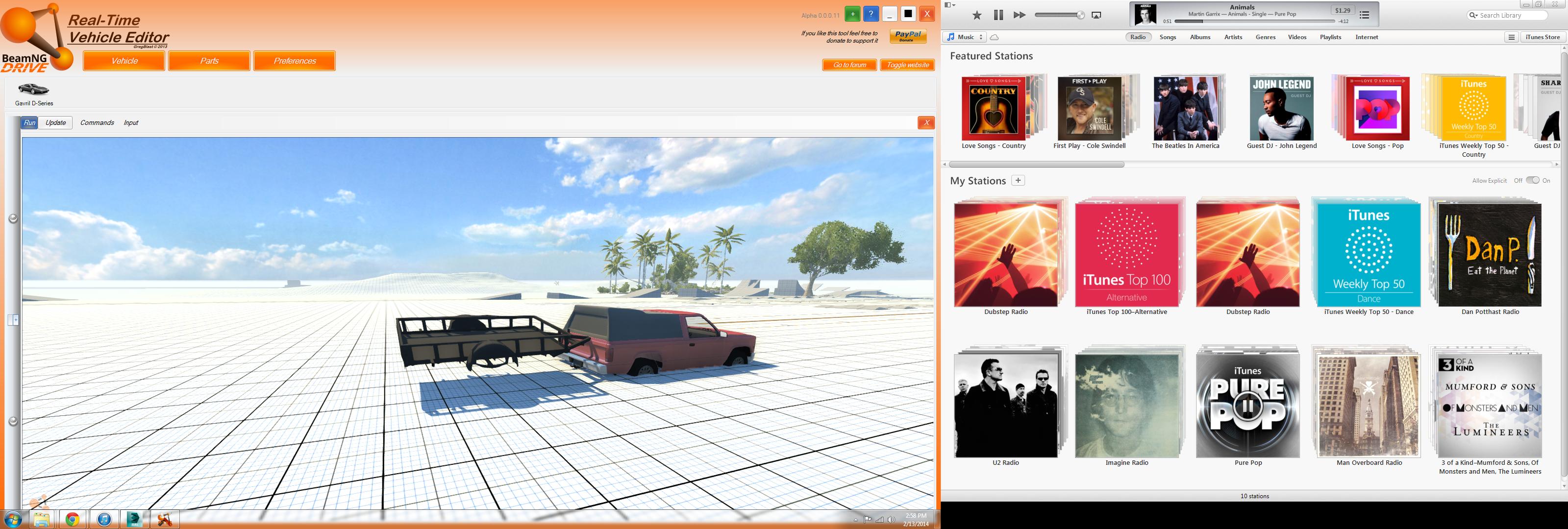Switch to the Genres tab
Screen dimensions: 1568x529
[1266, 37]
